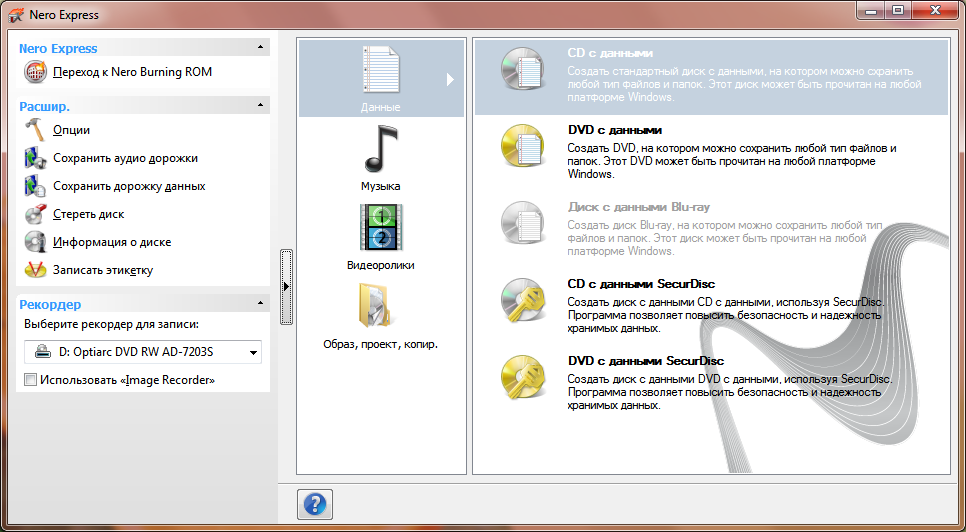Open the help question mark button
Screen dimensions: 966x532
[314, 504]
